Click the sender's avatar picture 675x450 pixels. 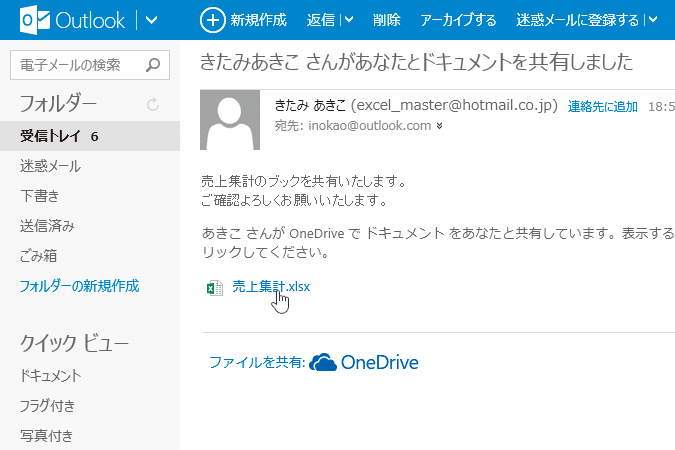230,120
